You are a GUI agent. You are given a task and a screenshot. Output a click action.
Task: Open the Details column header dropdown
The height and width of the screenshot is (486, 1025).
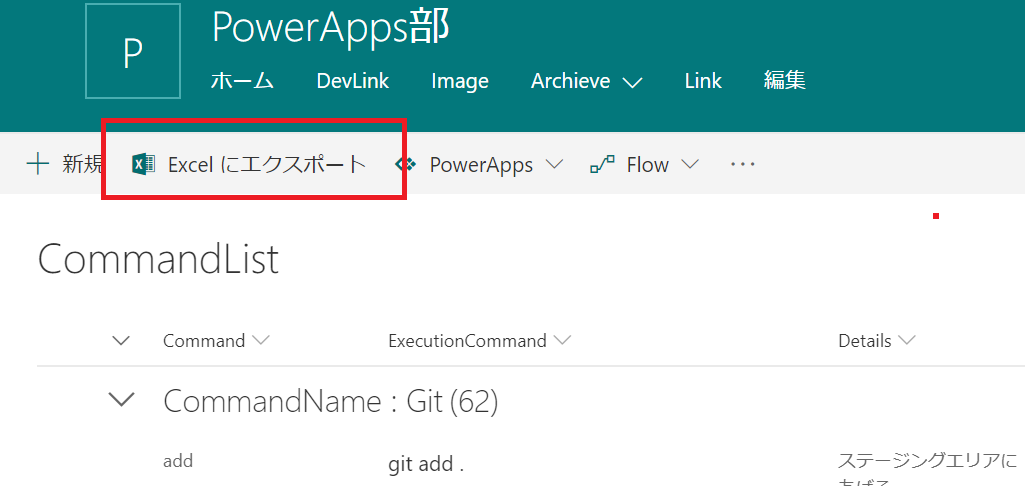[877, 341]
